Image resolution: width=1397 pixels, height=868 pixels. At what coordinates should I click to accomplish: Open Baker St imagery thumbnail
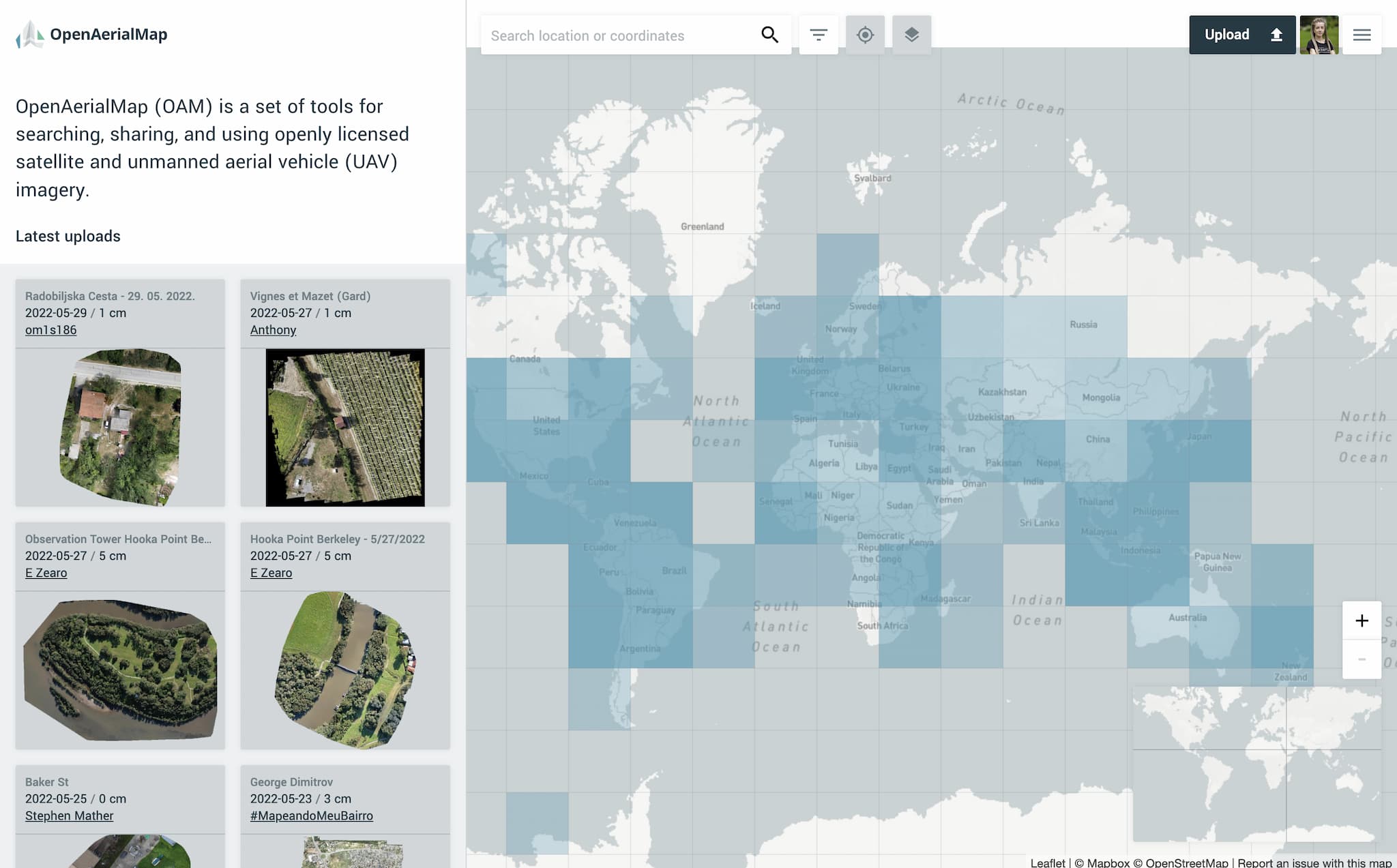coord(120,851)
